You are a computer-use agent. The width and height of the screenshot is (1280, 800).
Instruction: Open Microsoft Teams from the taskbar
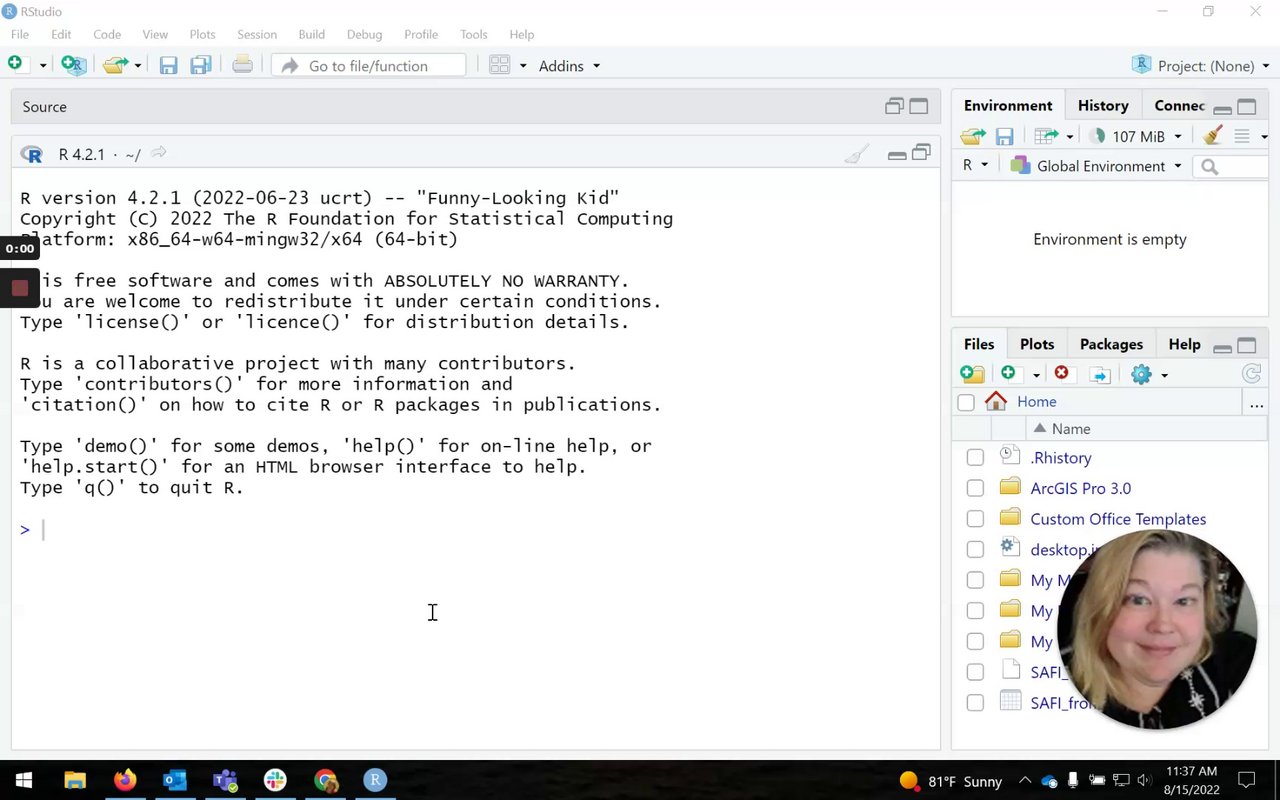click(225, 780)
